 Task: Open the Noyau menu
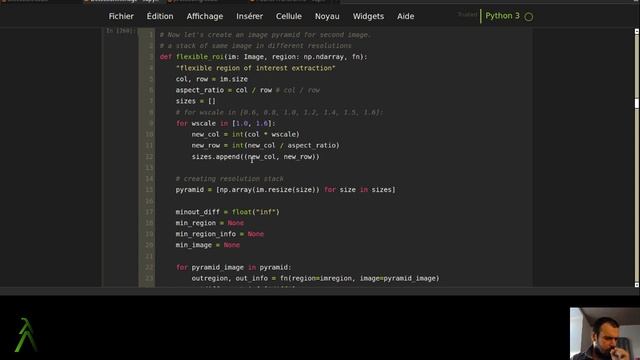coord(327,16)
